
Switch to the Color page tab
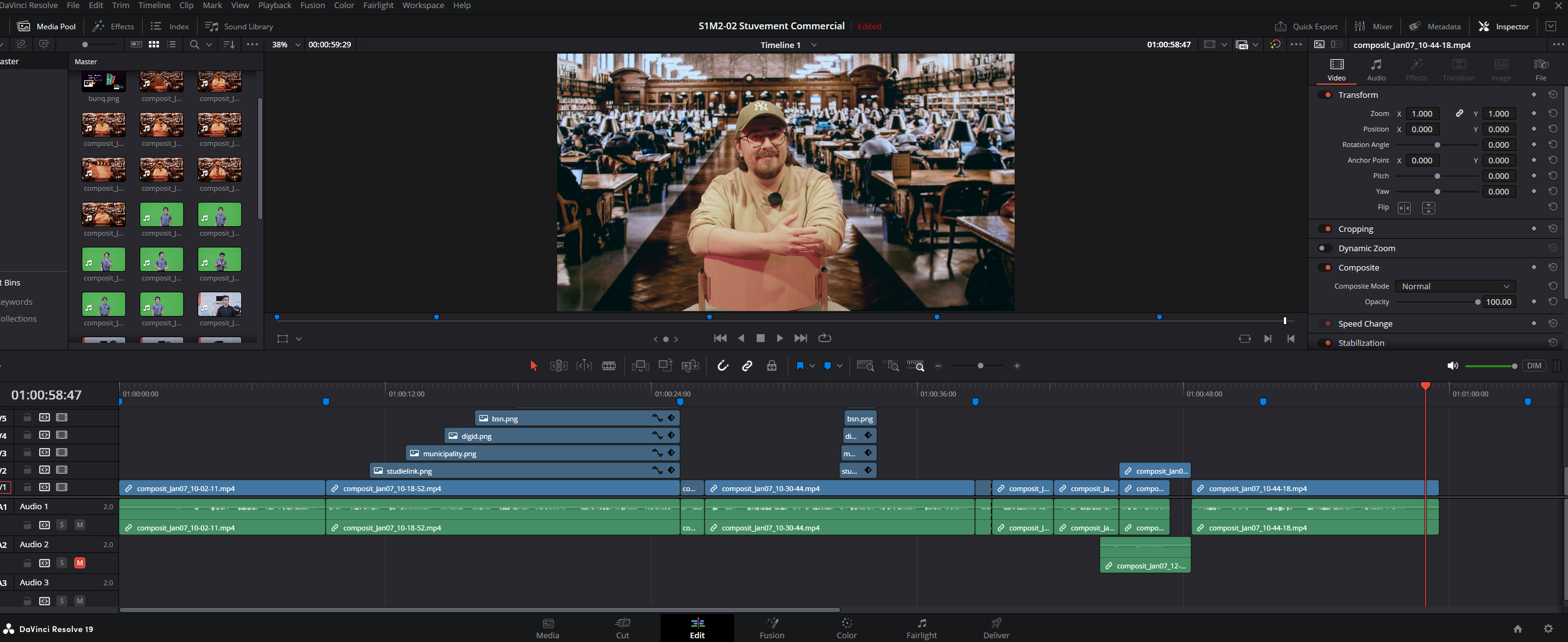coord(846,628)
